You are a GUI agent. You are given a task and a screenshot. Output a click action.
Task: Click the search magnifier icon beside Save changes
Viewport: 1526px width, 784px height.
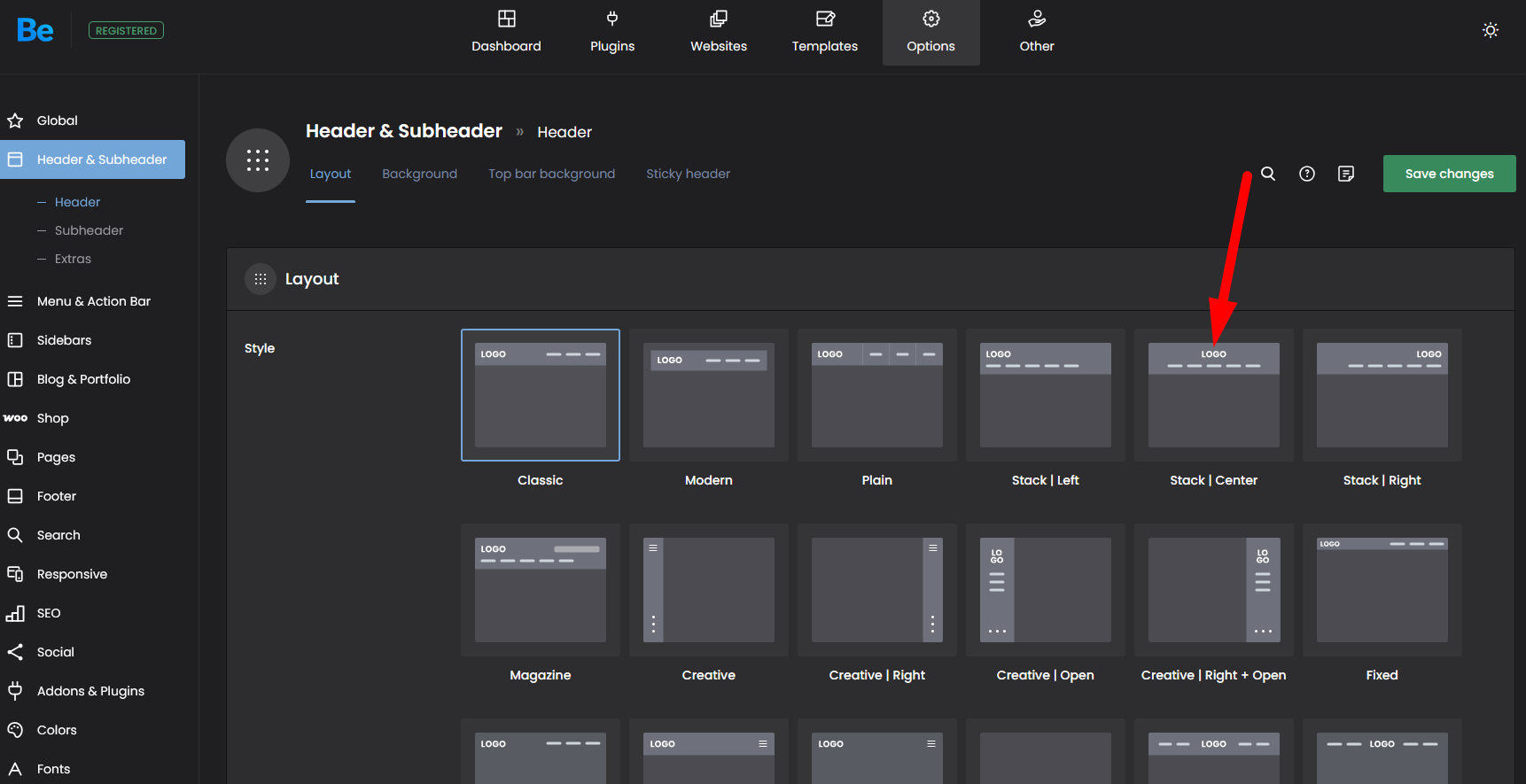(x=1268, y=174)
